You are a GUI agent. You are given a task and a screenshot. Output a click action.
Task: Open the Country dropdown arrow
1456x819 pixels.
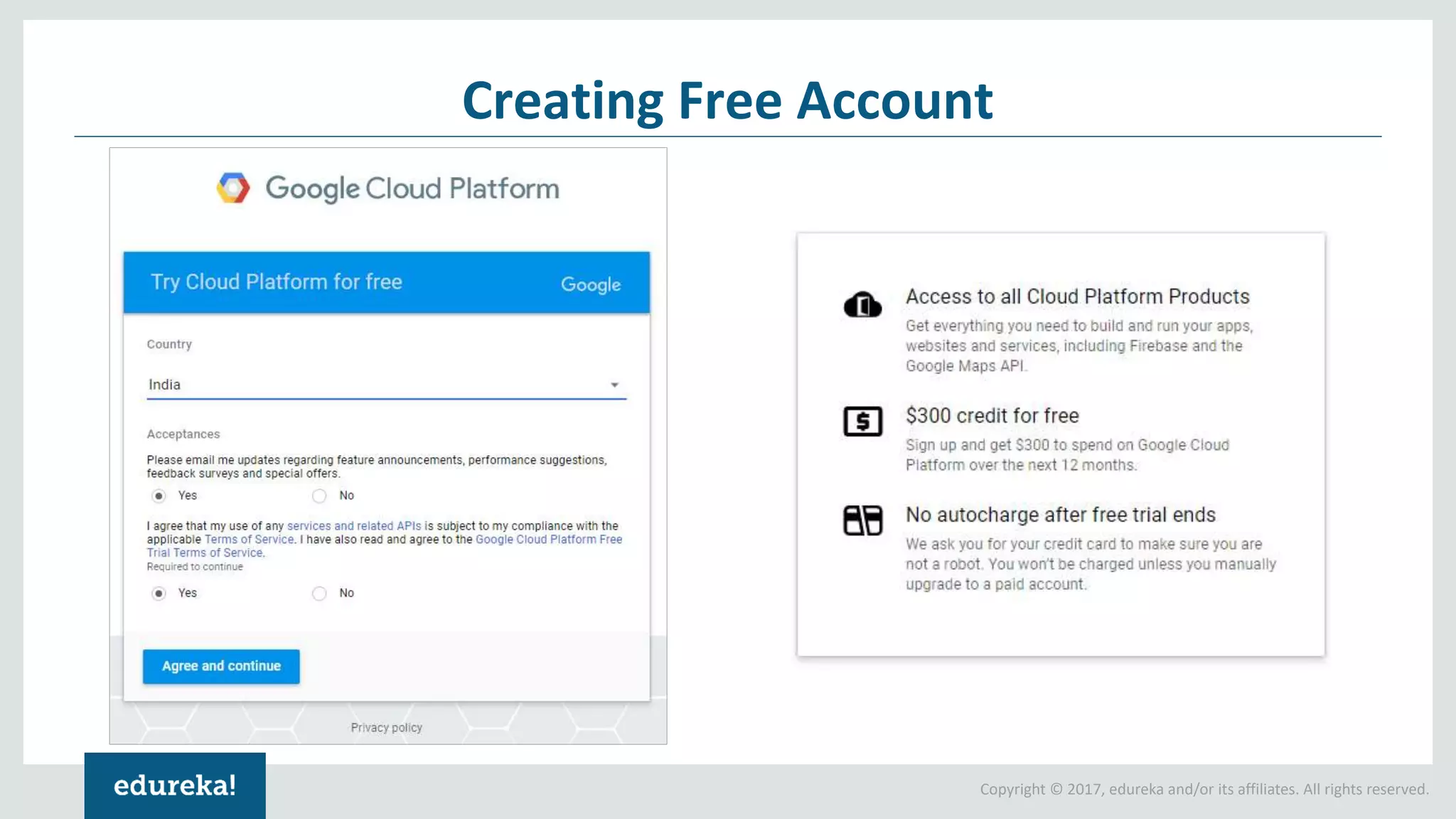point(614,385)
